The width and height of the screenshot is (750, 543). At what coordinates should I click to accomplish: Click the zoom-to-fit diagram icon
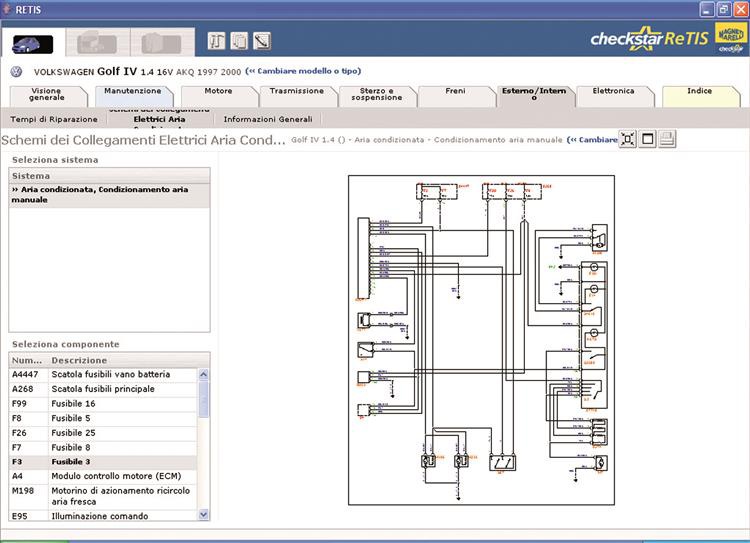[627, 139]
